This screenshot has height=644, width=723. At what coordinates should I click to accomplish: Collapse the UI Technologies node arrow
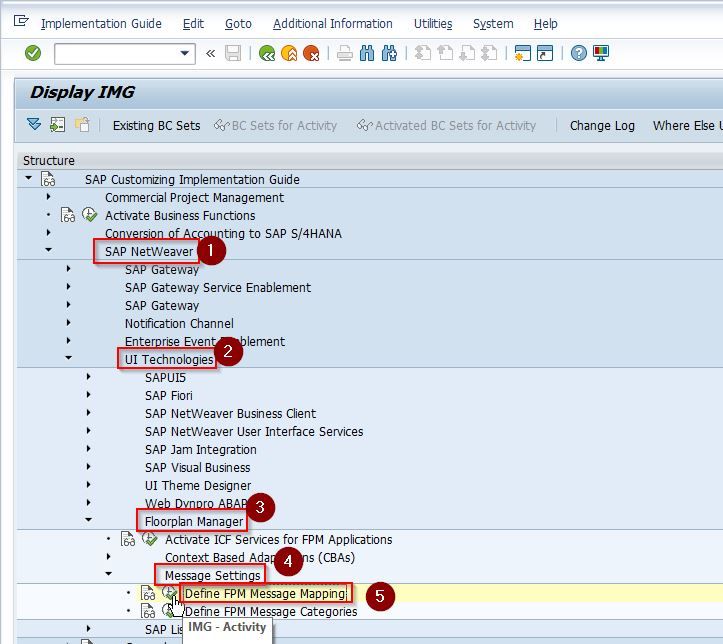68,357
